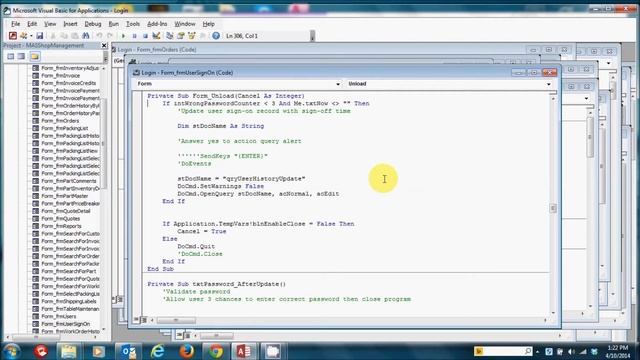Click the Full Module View button at code window bottom
Screen dimensions: 640x360
point(144,320)
